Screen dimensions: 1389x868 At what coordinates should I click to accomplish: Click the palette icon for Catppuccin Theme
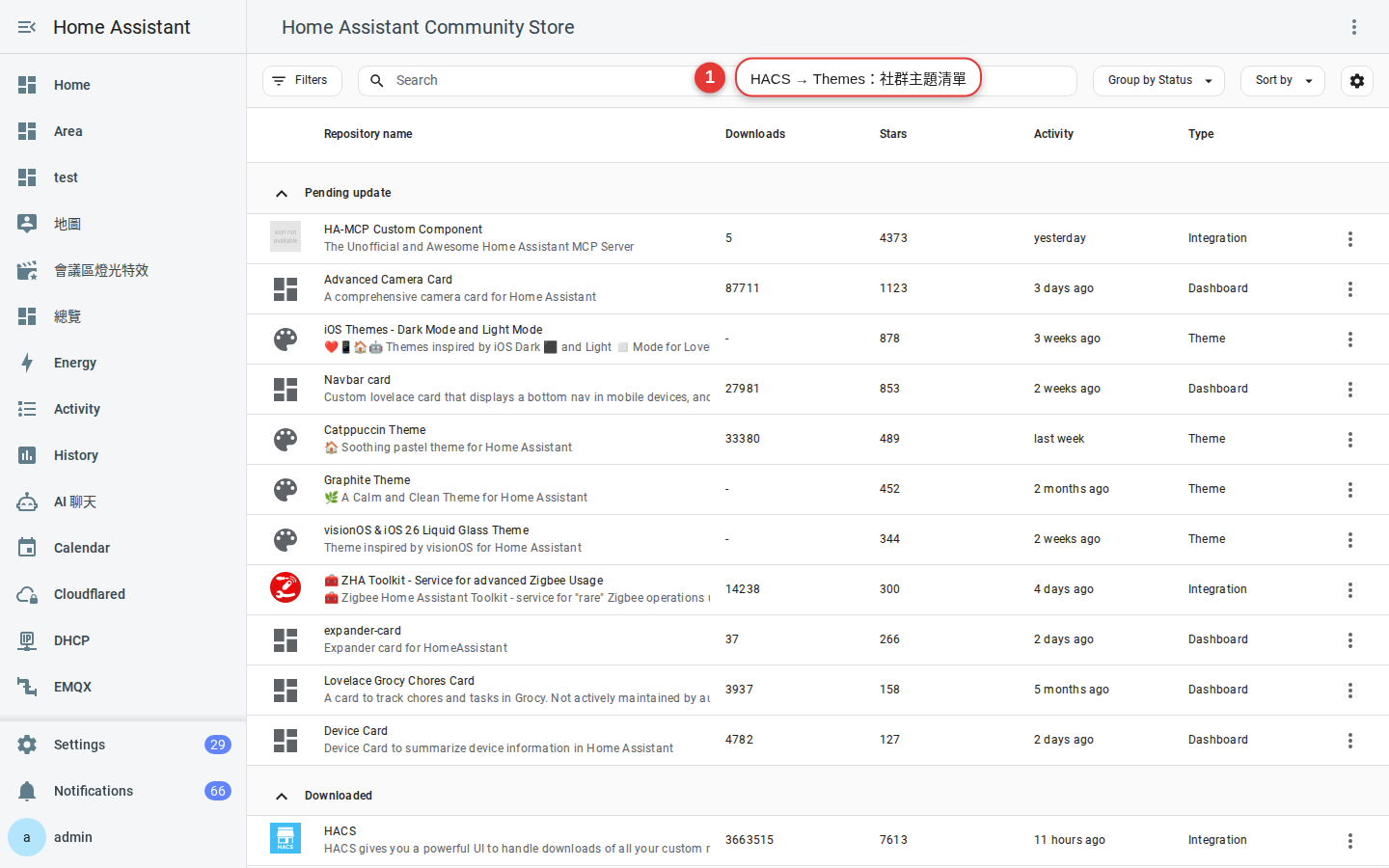coord(286,440)
